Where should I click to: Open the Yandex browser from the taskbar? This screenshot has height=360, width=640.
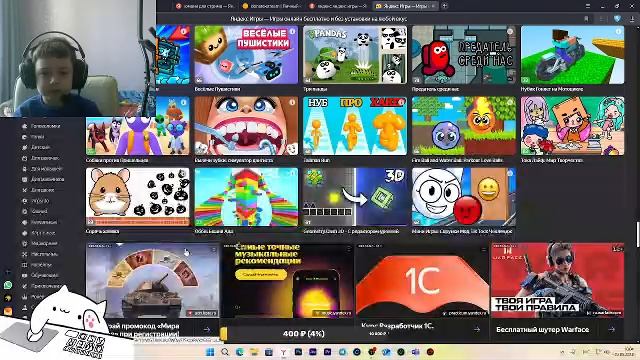click(x=284, y=352)
